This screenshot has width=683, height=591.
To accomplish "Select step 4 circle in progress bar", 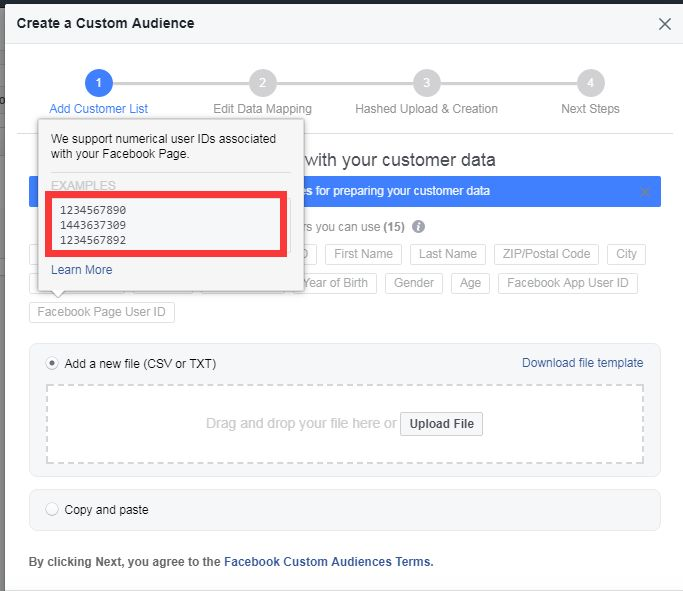I will point(590,83).
